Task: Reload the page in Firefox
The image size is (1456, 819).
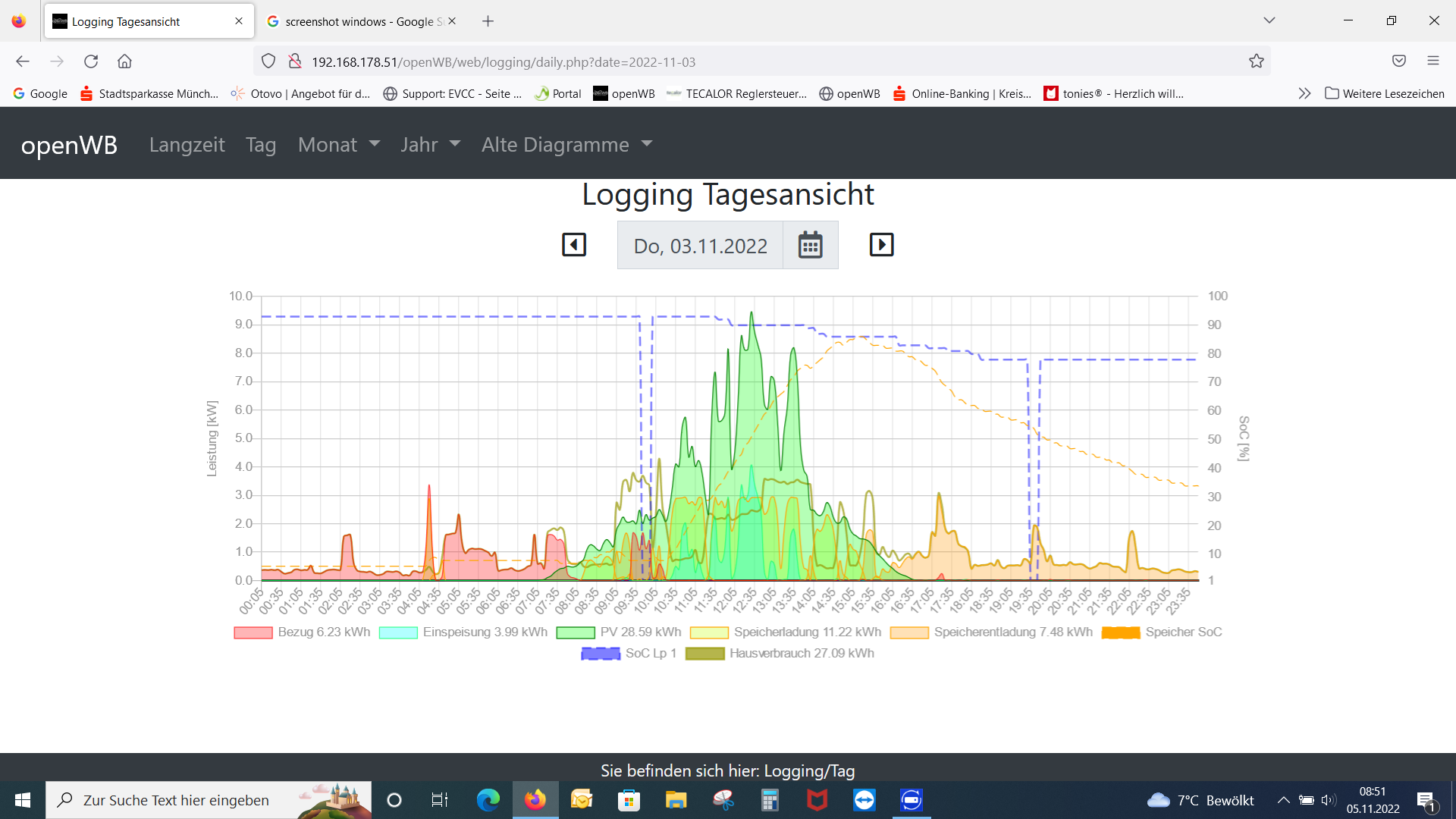Action: pos(91,61)
